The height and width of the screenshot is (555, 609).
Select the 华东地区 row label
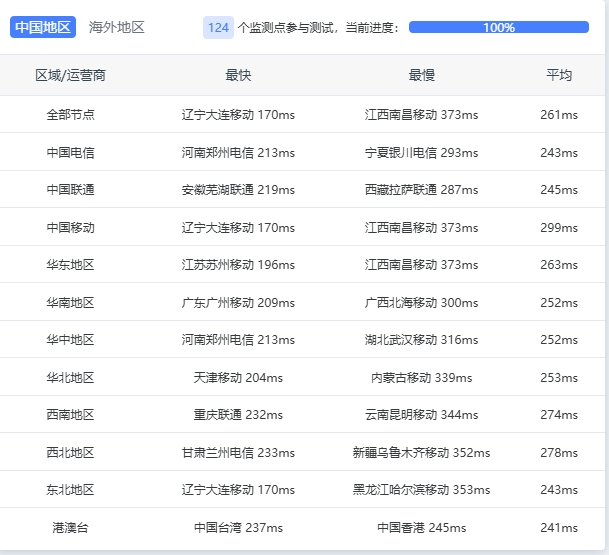pyautogui.click(x=70, y=264)
